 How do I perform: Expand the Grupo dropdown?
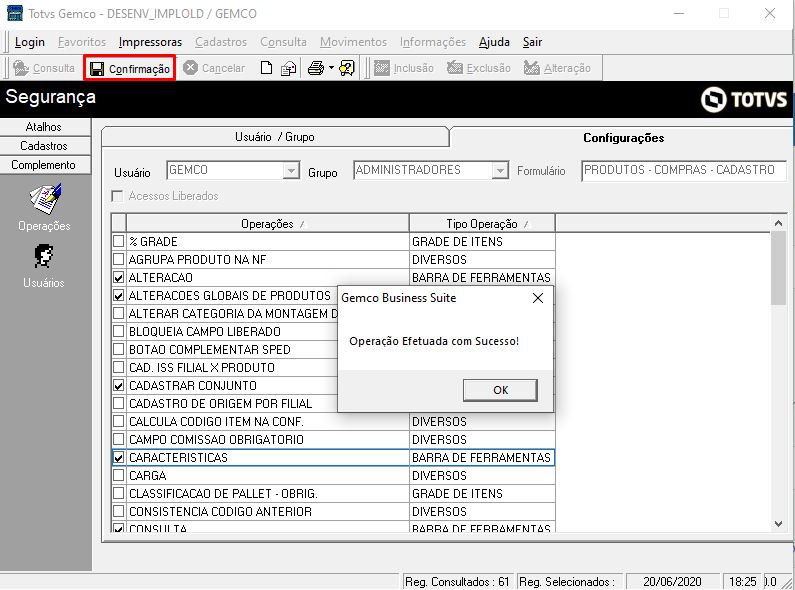pos(500,171)
